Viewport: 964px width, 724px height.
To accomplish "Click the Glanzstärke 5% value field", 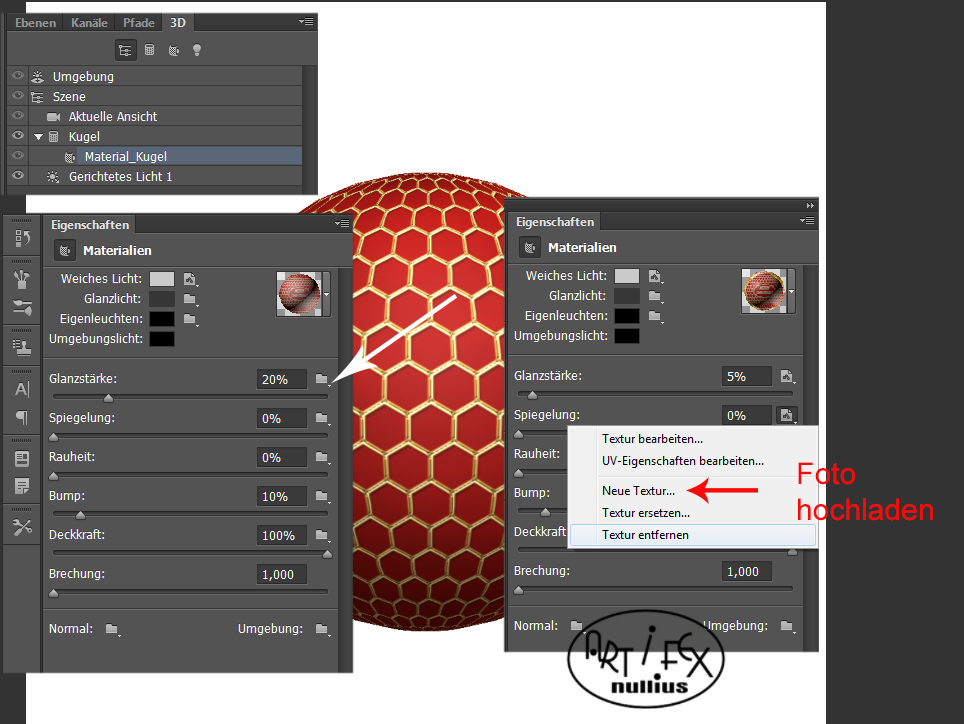I will pyautogui.click(x=746, y=377).
